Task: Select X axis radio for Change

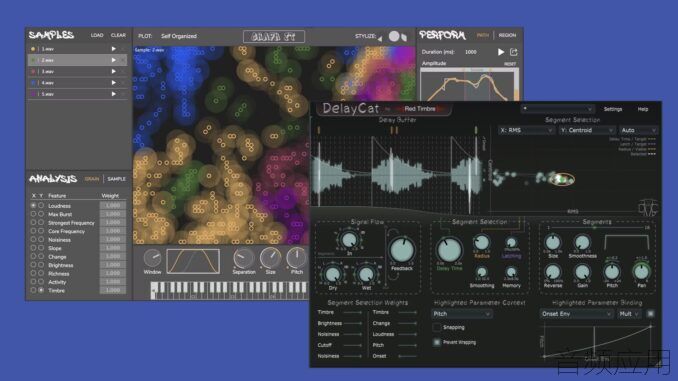Action: [33, 256]
